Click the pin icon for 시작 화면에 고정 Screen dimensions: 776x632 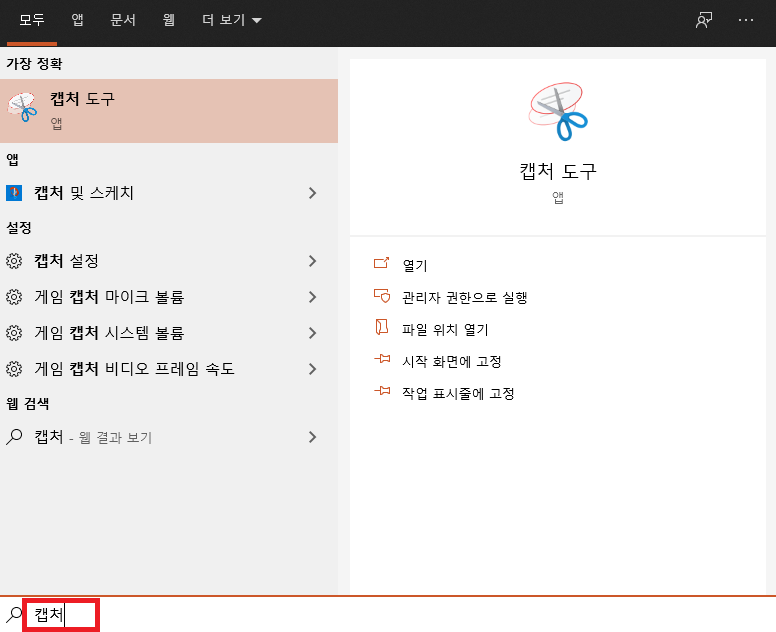pyautogui.click(x=382, y=359)
